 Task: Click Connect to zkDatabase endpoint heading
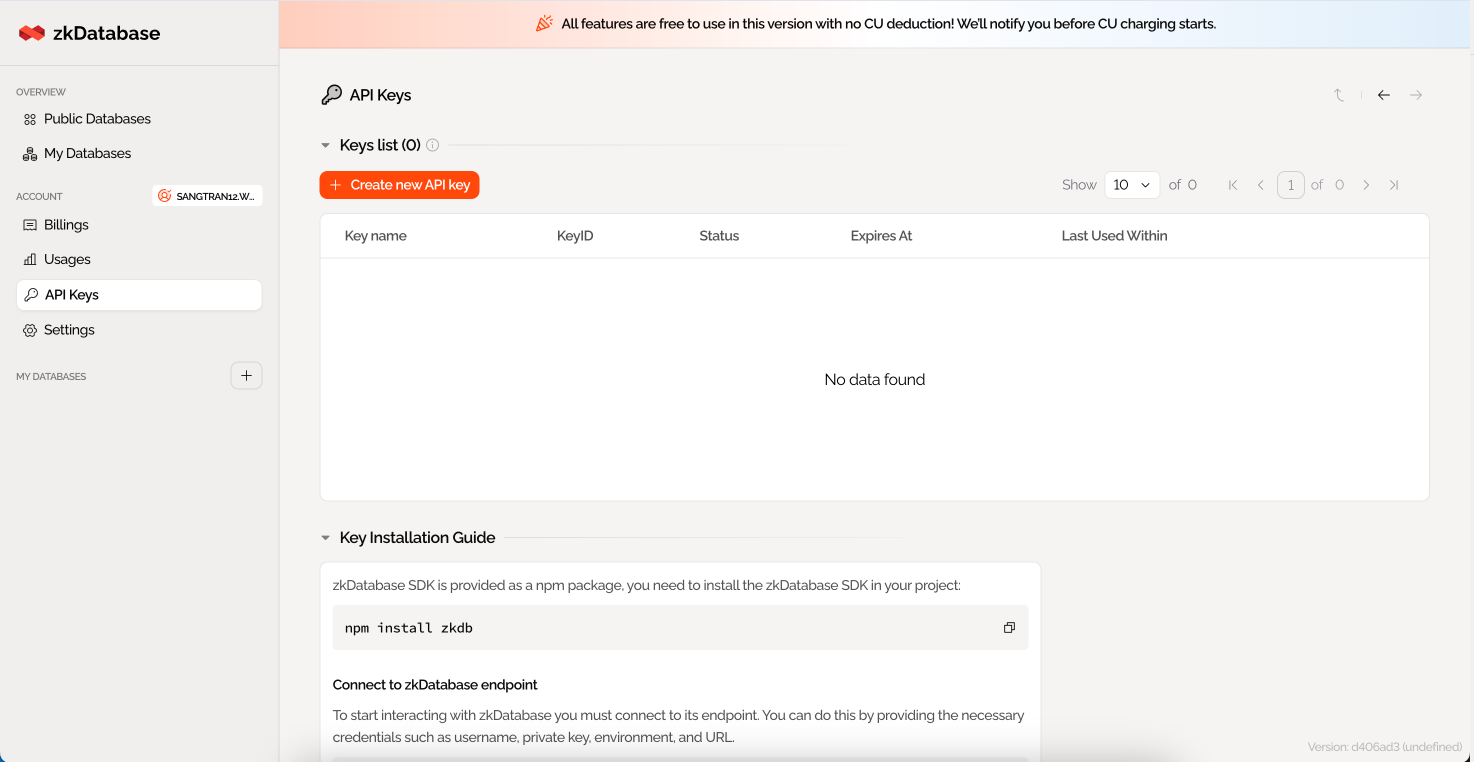435,685
